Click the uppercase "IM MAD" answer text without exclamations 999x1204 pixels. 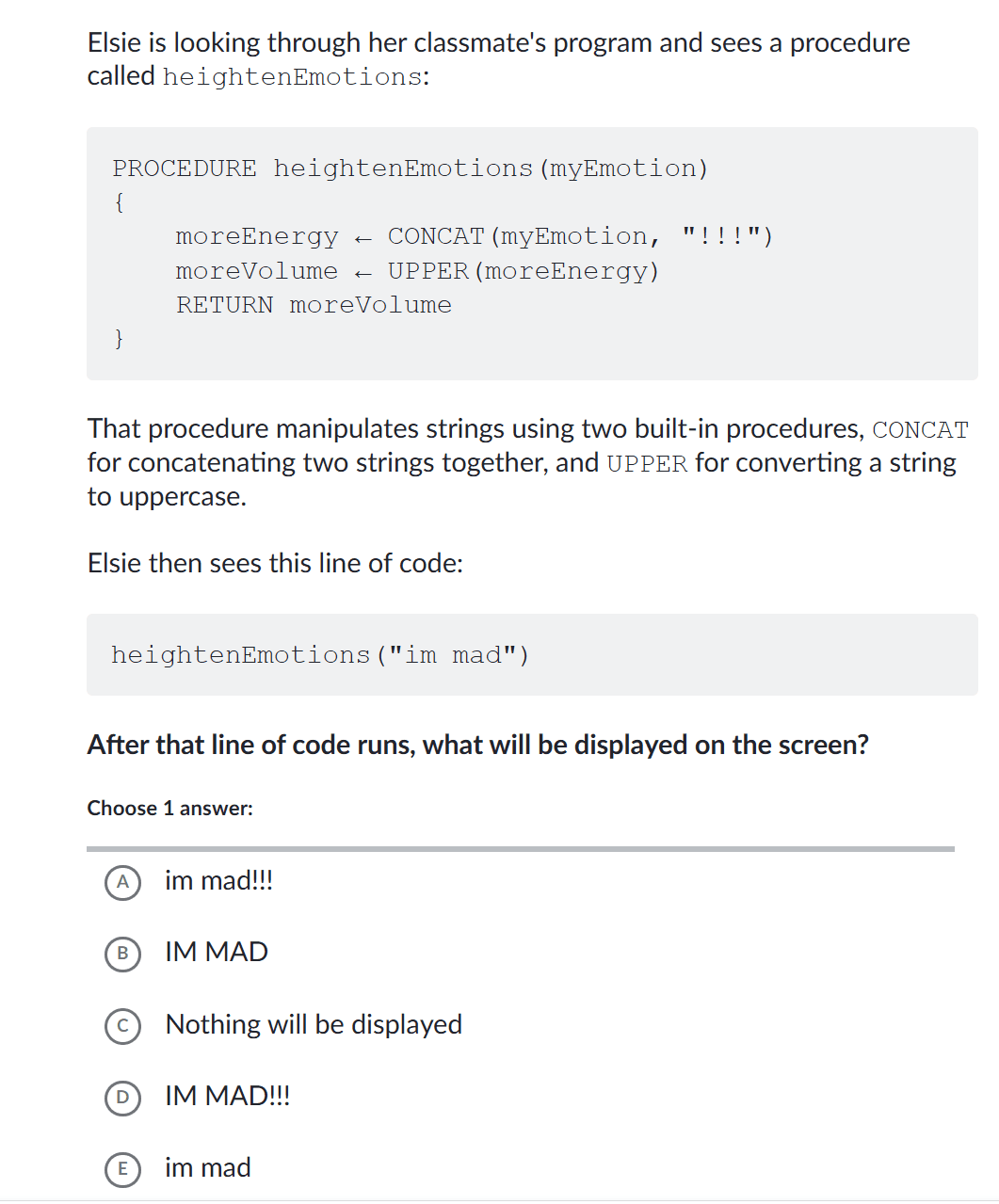click(216, 953)
